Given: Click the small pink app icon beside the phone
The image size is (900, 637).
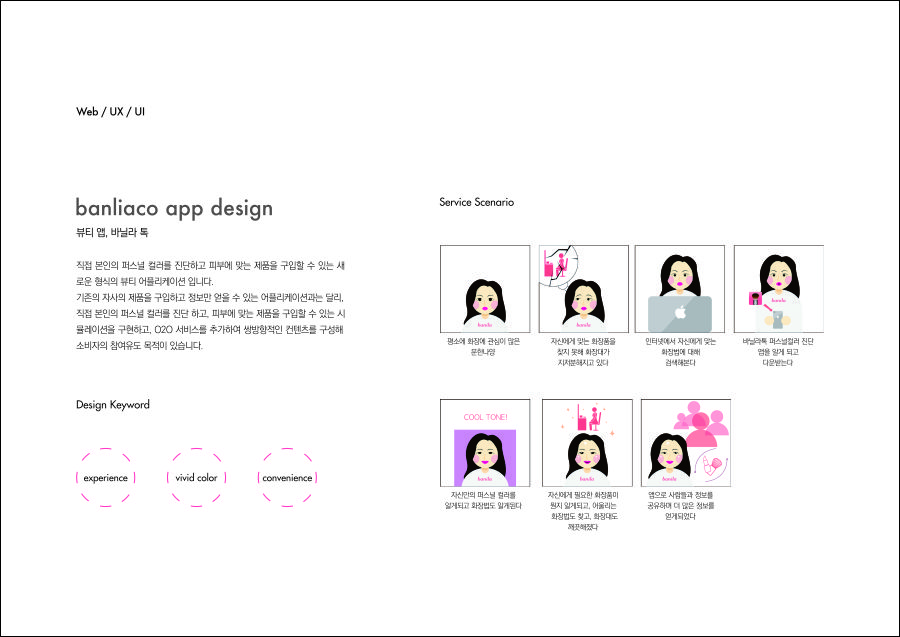Looking at the screenshot, I should [x=755, y=298].
